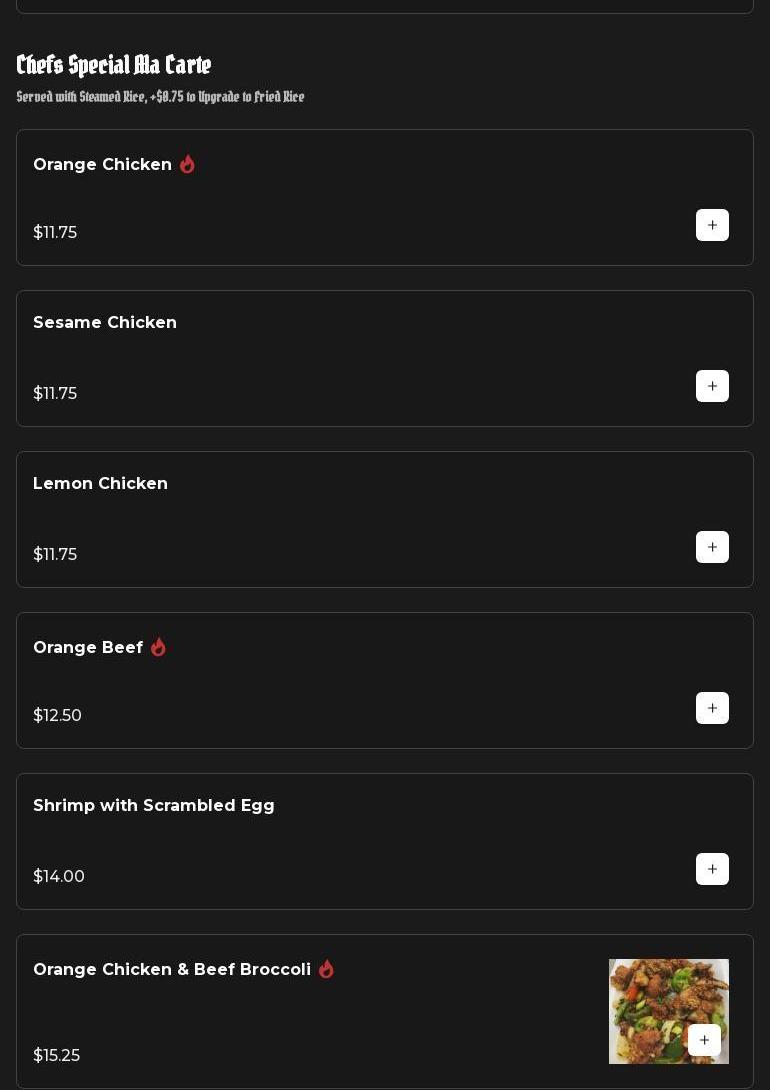770x1090 pixels.
Task: Click flame icon next to Orange Chicken & Beef Broccoli
Action: pos(326,969)
